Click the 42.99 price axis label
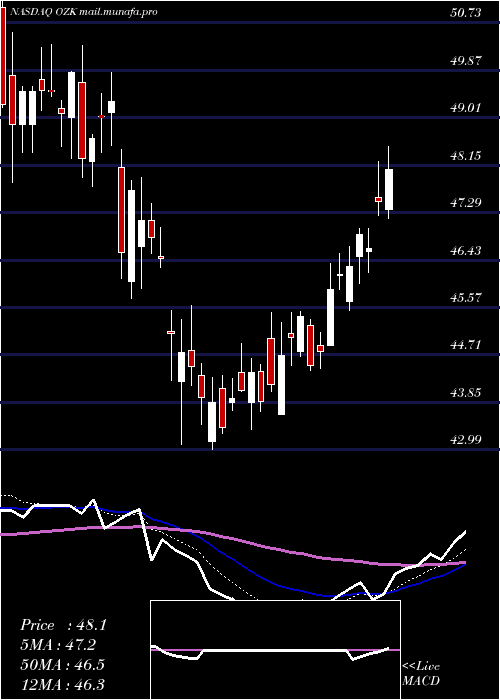 click(x=466, y=440)
